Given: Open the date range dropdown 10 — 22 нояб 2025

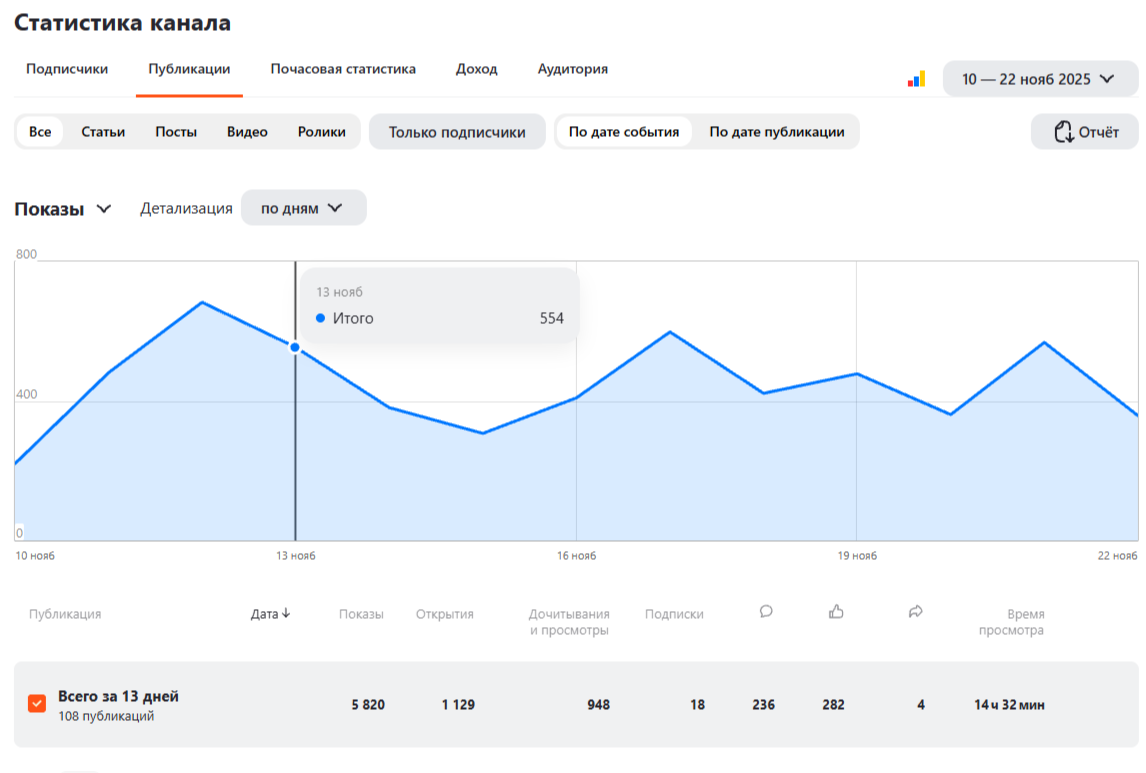Looking at the screenshot, I should pyautogui.click(x=1040, y=79).
